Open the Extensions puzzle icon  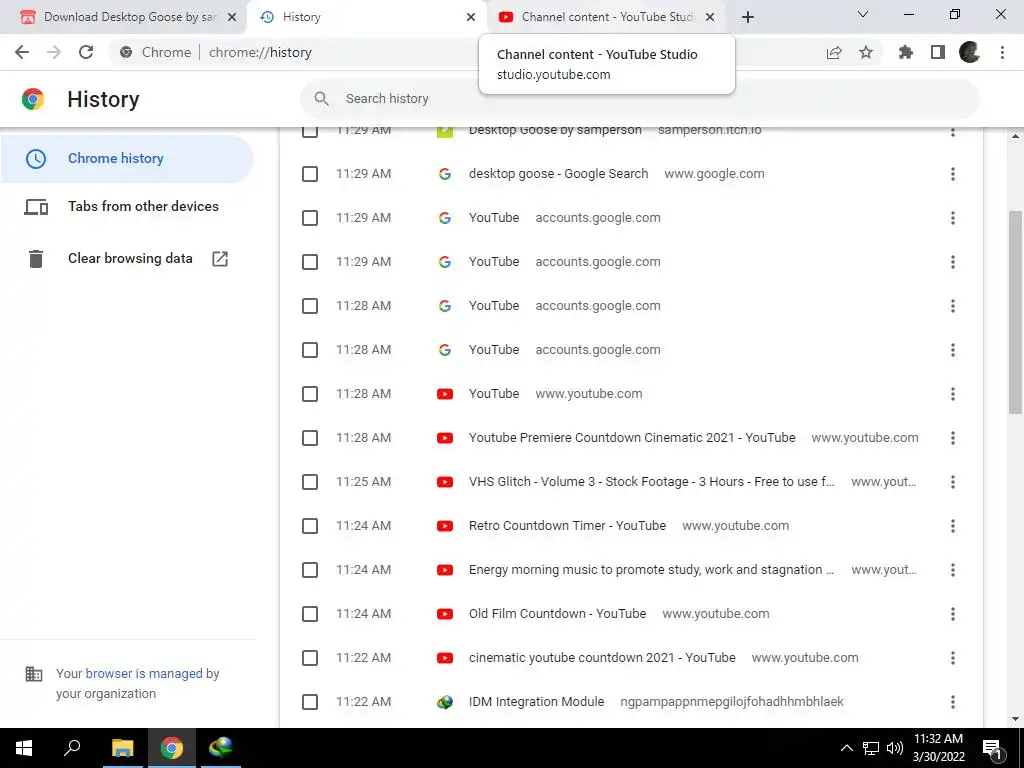(x=906, y=52)
